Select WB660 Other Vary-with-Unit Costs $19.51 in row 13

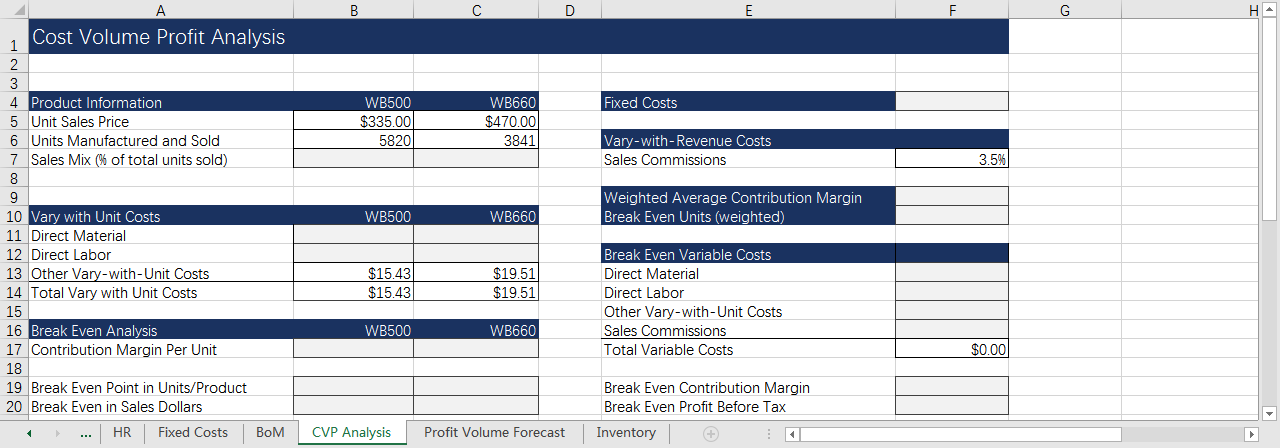pyautogui.click(x=476, y=273)
